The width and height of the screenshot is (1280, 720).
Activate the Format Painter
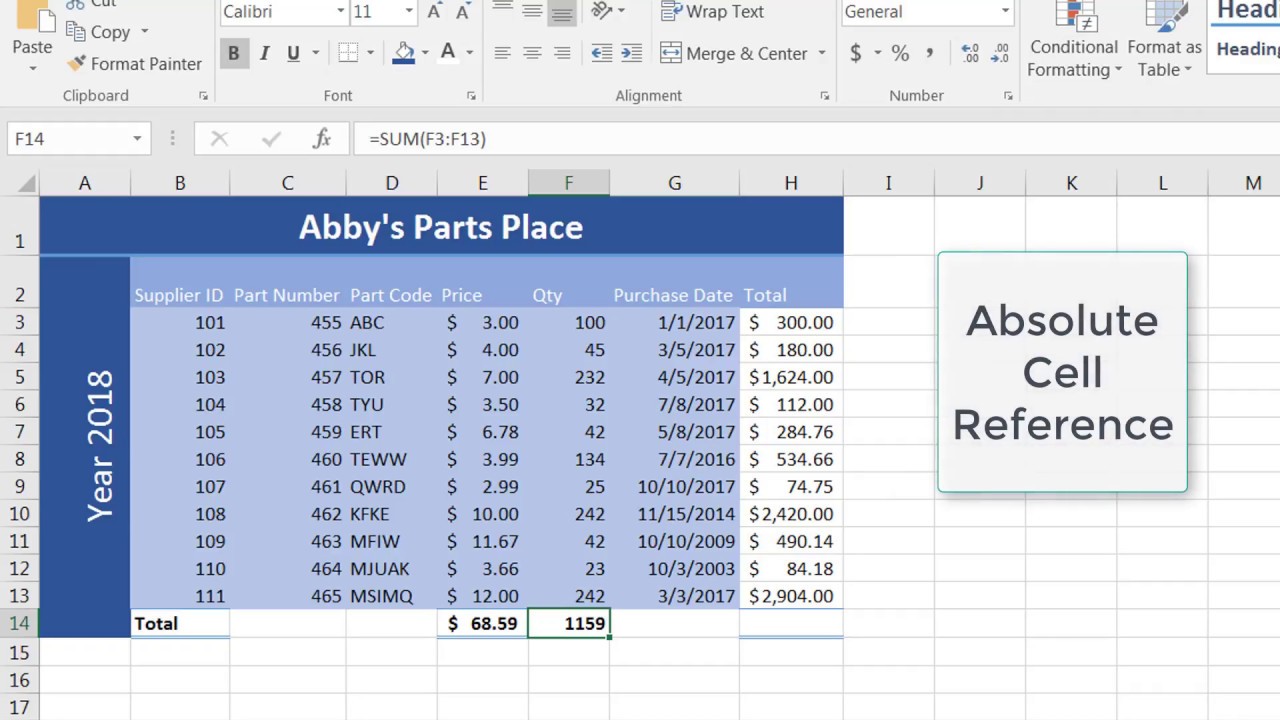click(134, 64)
